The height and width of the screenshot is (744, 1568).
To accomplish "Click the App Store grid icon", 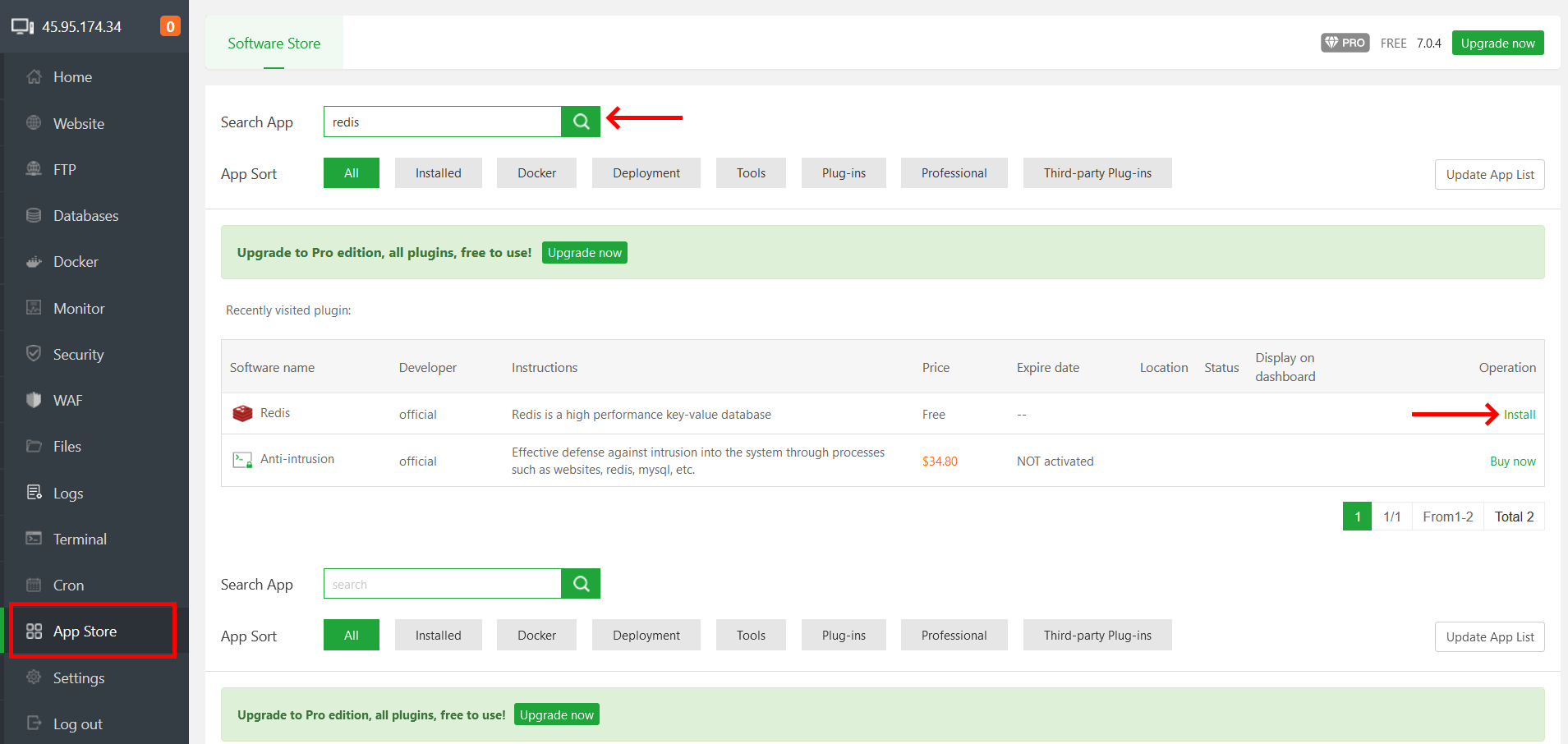I will [x=34, y=631].
